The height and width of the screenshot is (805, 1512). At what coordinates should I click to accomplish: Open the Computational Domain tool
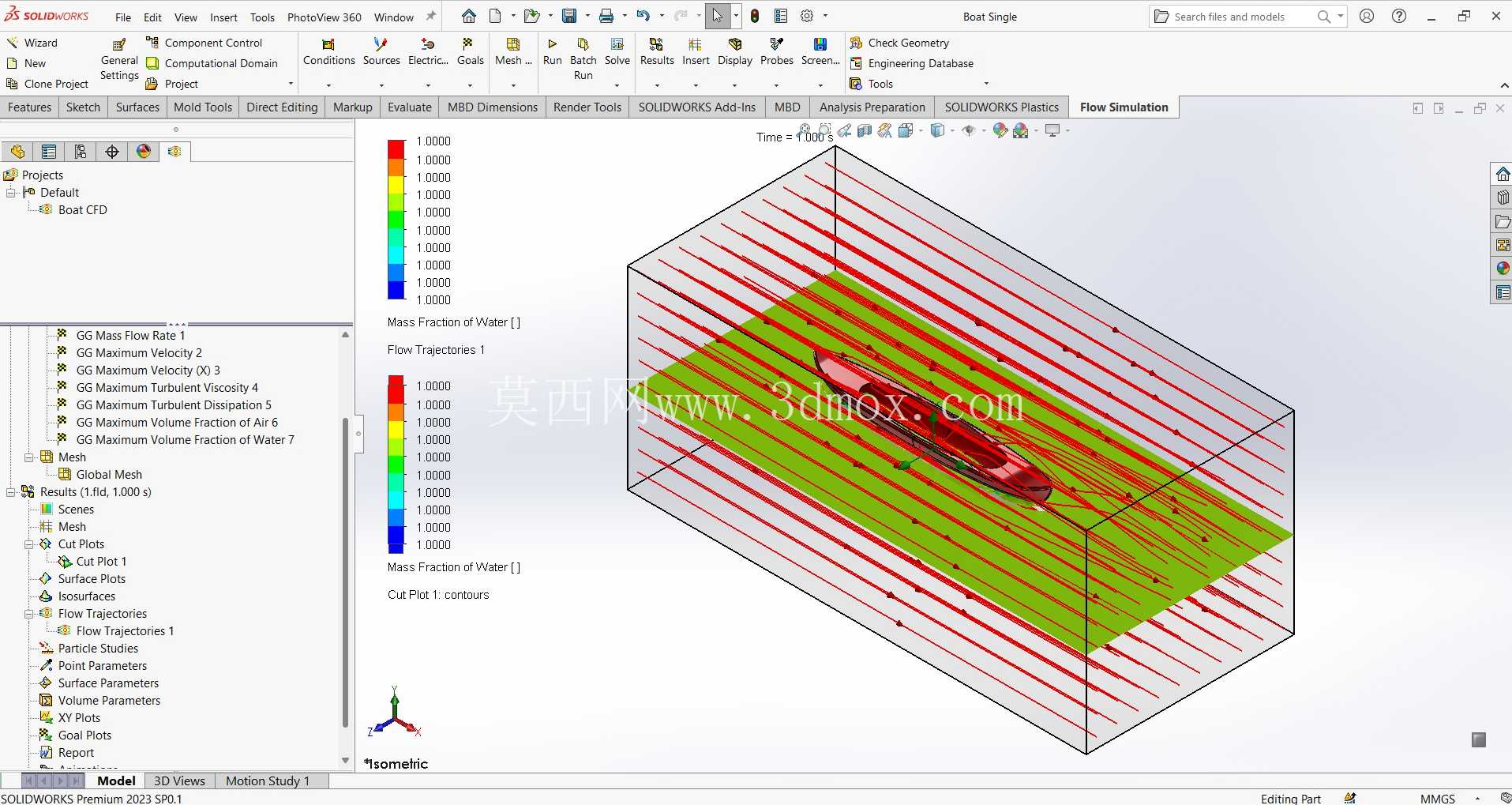pyautogui.click(x=212, y=63)
